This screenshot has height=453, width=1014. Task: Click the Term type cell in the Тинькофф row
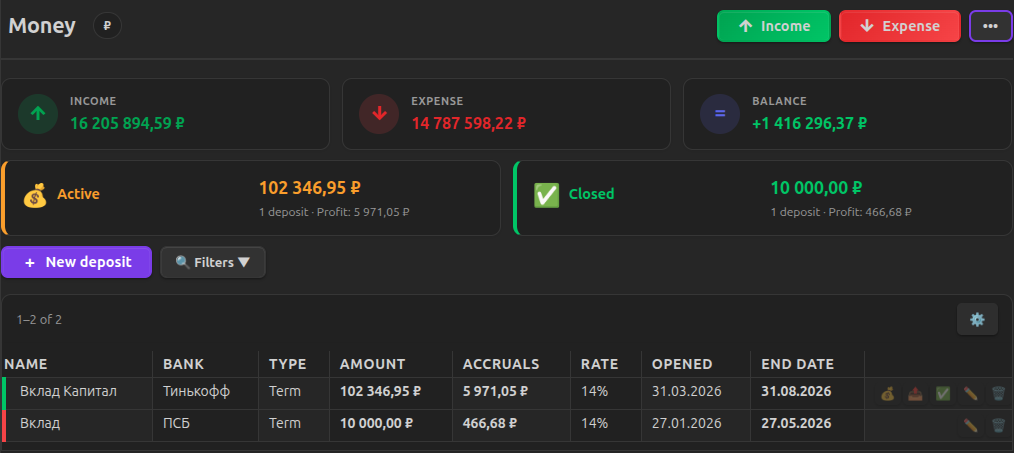click(285, 392)
